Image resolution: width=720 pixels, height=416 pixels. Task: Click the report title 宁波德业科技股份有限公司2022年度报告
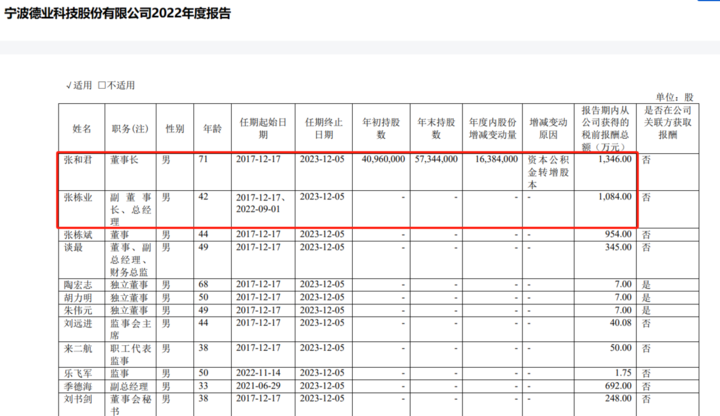pos(118,13)
